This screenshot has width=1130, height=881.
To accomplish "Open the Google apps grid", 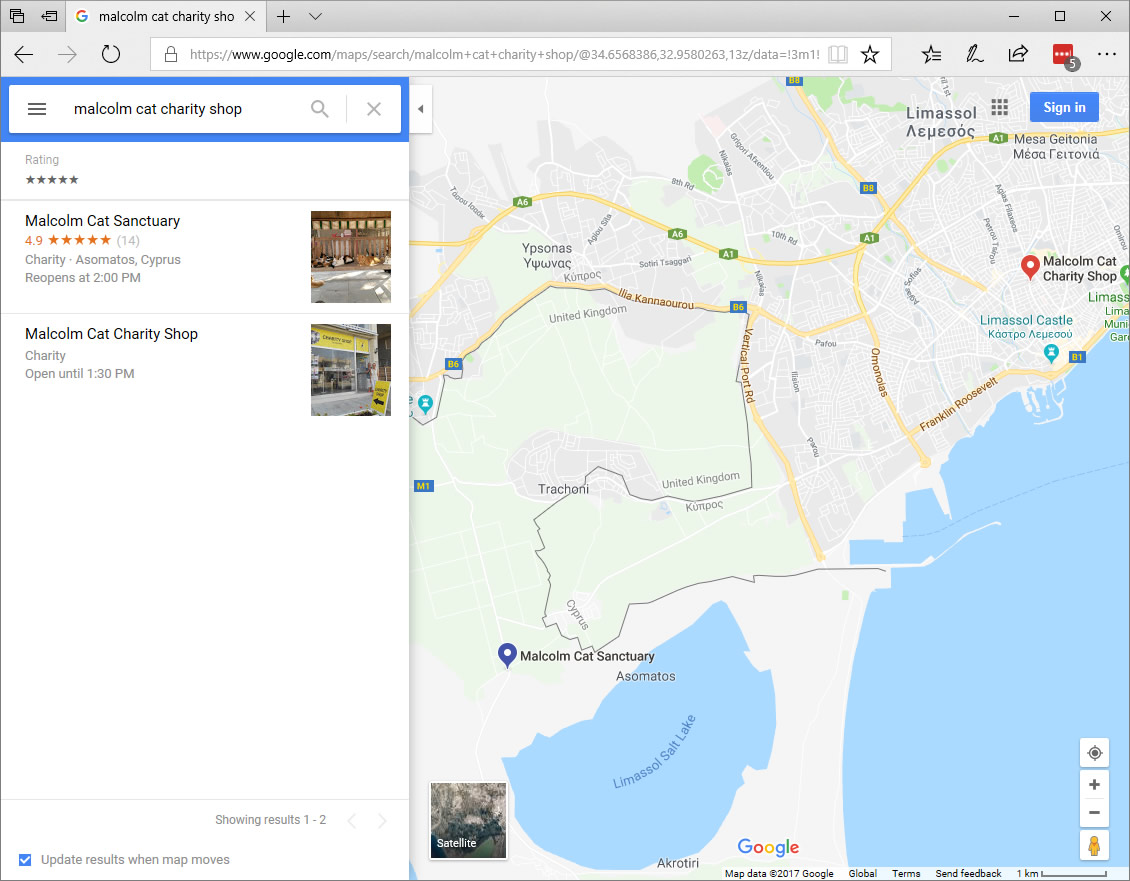I will (x=999, y=107).
